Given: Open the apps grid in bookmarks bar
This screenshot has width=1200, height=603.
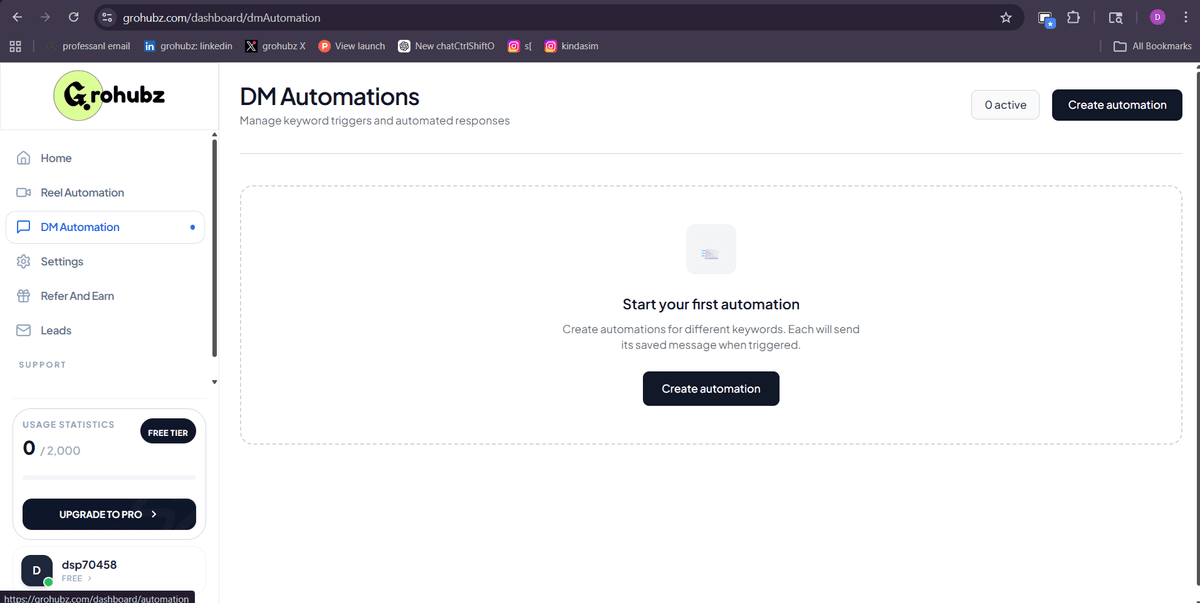Looking at the screenshot, I should click(x=15, y=46).
